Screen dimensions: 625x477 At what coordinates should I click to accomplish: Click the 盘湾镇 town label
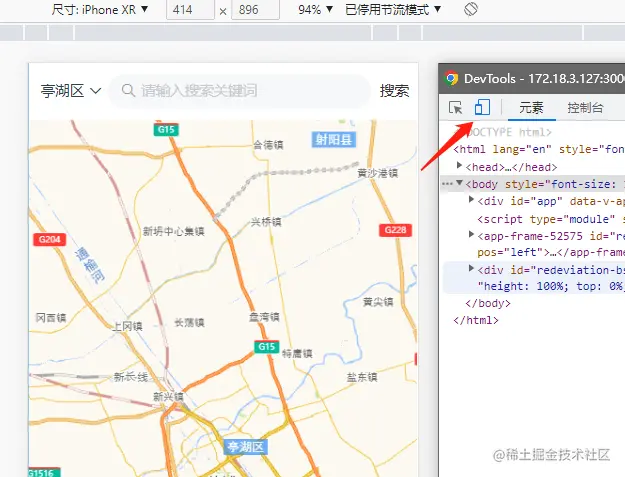click(x=264, y=317)
